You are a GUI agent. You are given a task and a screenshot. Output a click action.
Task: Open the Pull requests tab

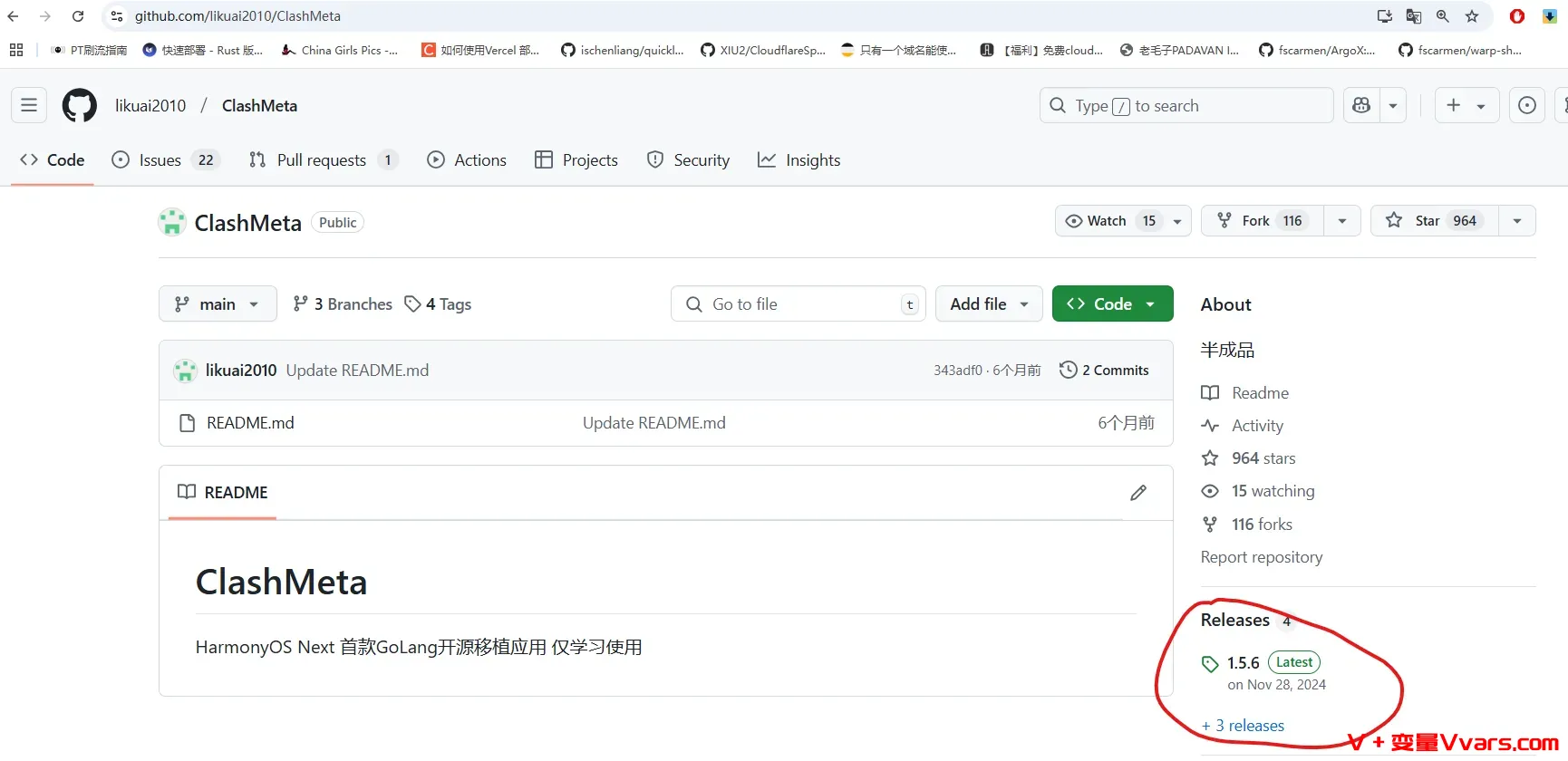324,160
